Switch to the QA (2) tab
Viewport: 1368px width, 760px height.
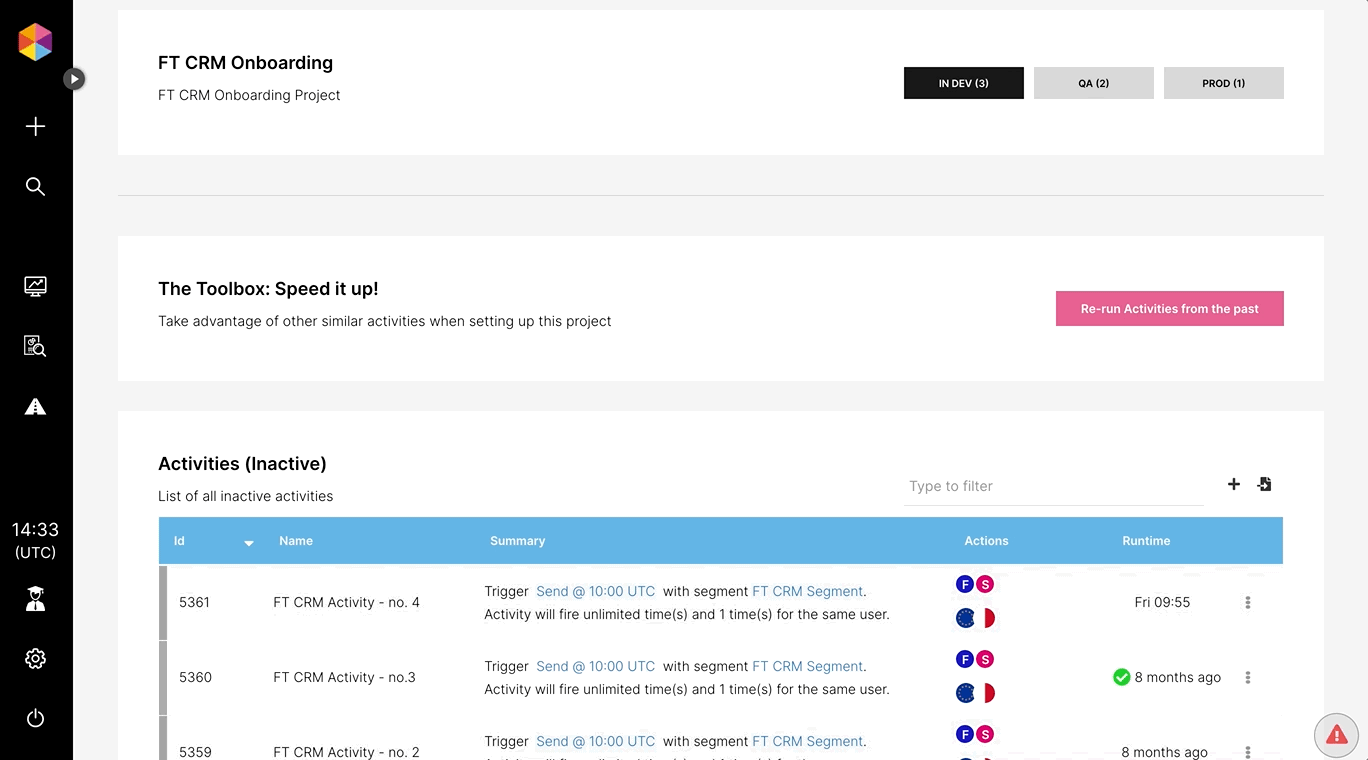[1093, 83]
